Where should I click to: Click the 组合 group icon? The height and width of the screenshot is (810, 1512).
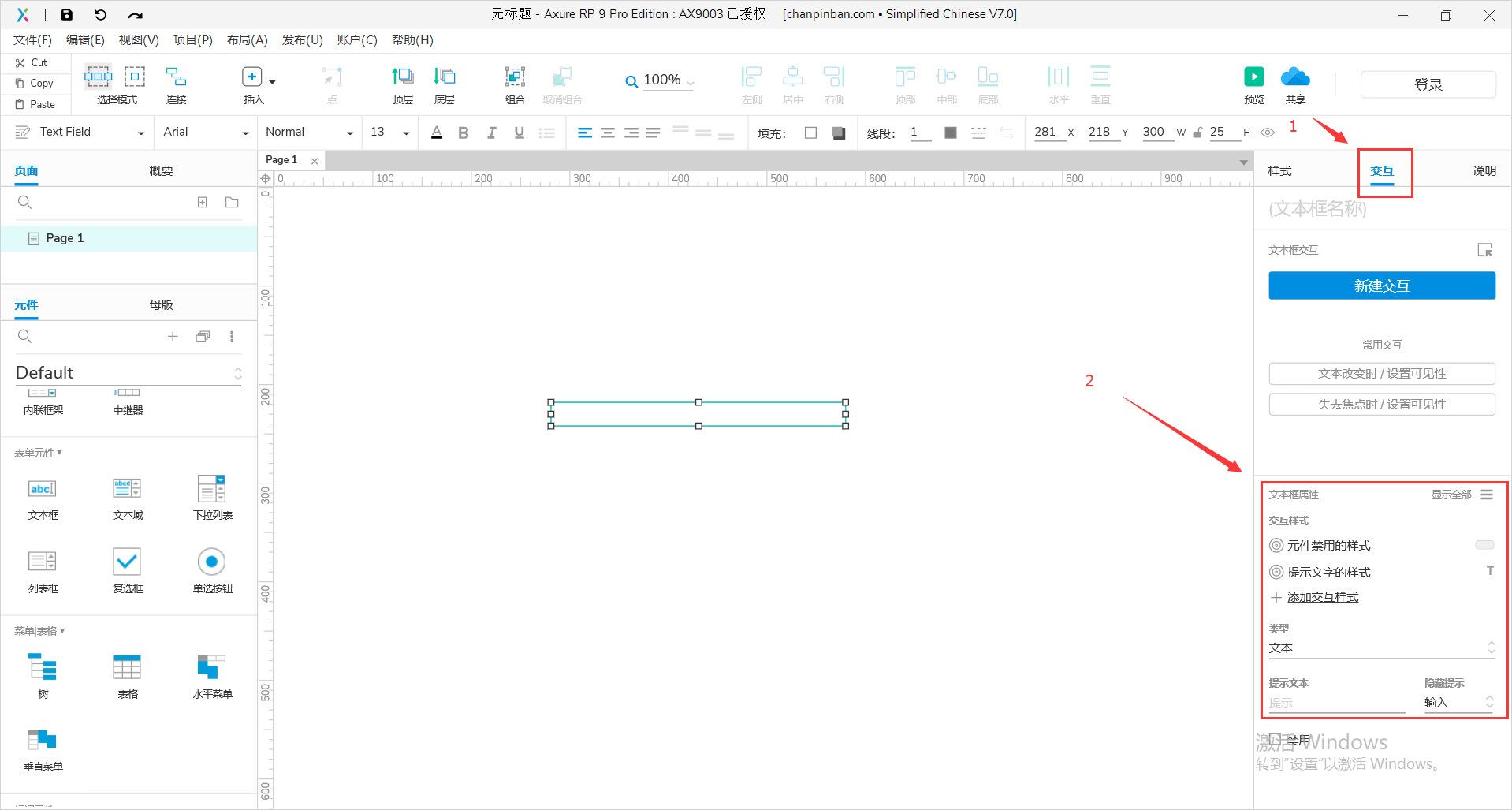[515, 77]
